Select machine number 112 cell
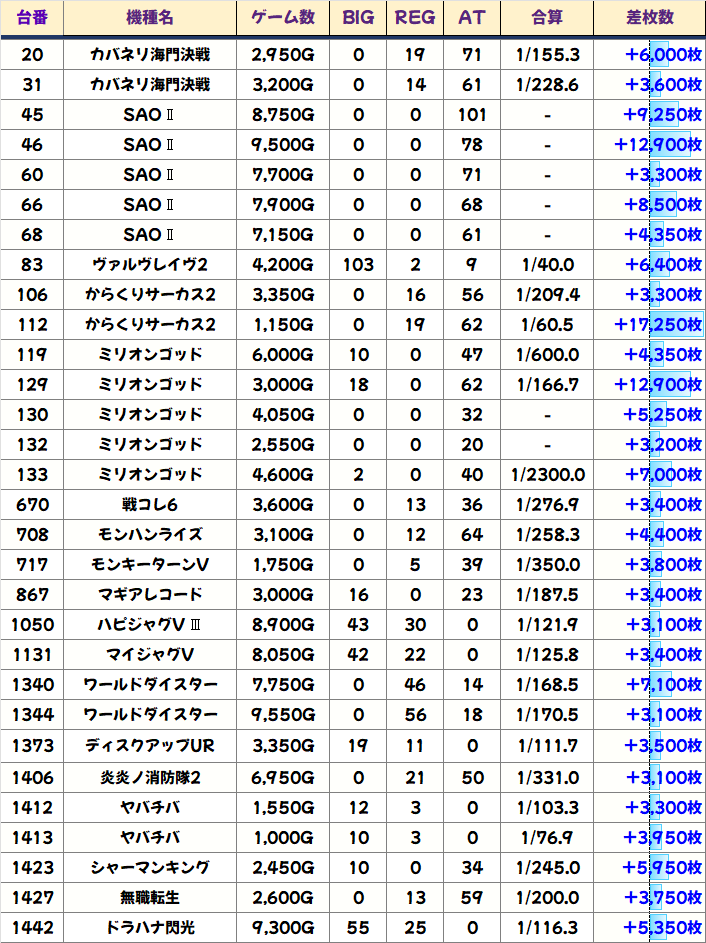The height and width of the screenshot is (943, 706). [x=32, y=325]
